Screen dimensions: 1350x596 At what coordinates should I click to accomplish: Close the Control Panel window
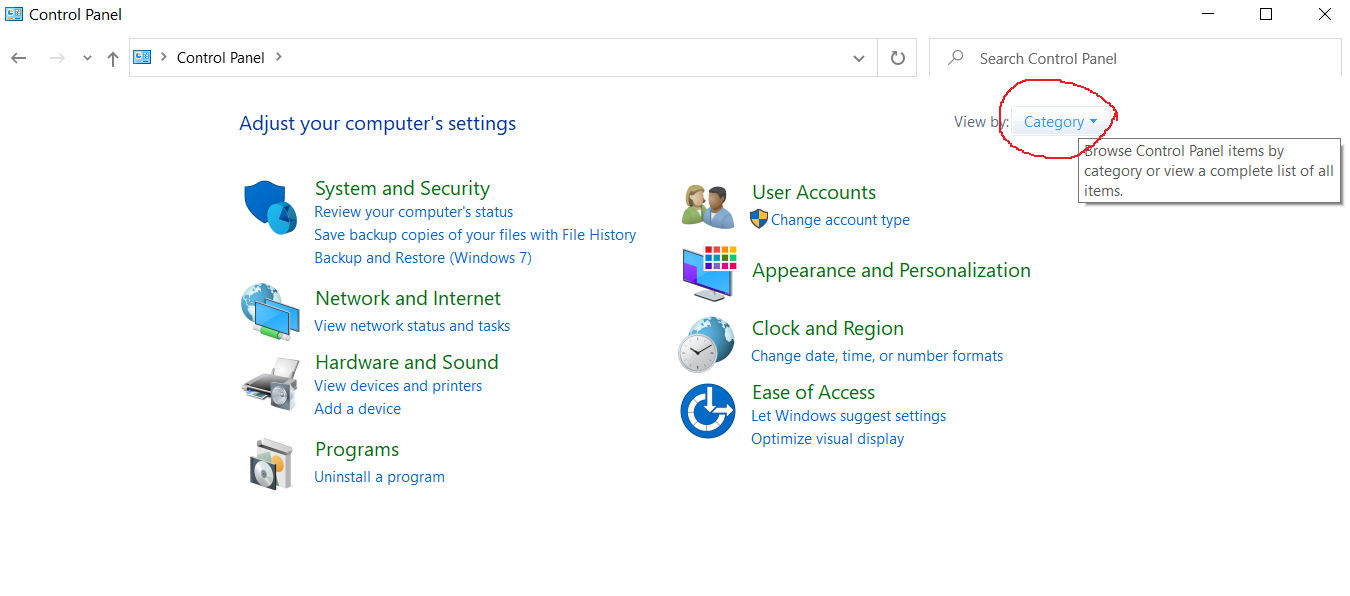pos(1325,14)
